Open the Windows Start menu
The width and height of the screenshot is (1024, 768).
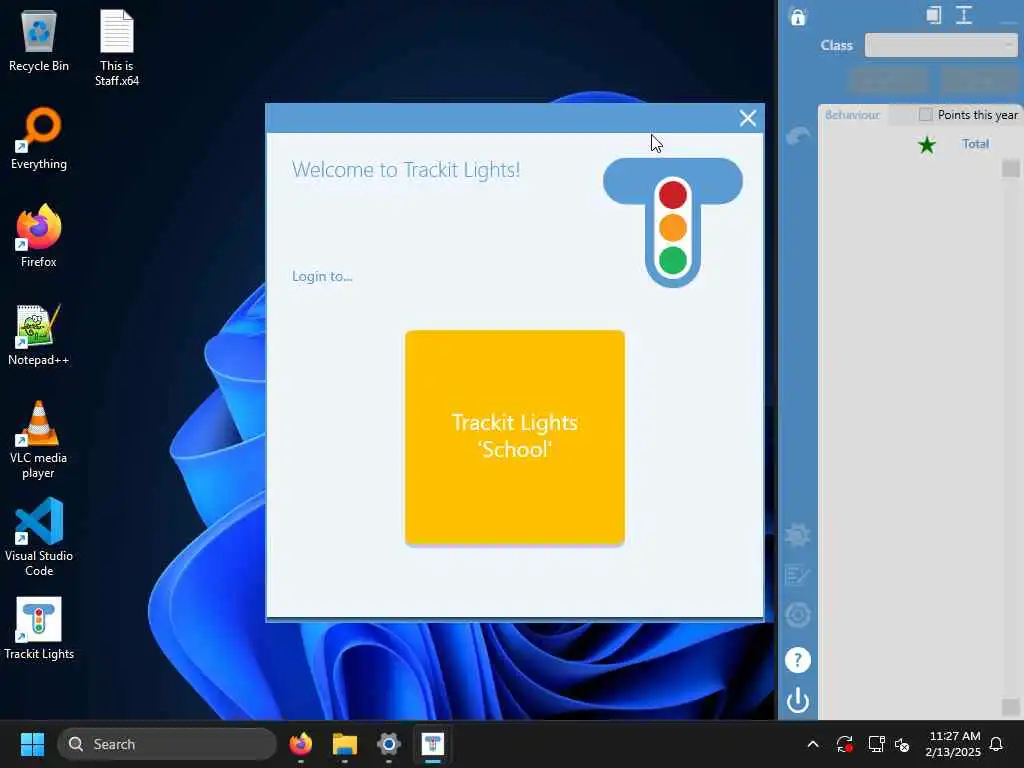pos(32,744)
